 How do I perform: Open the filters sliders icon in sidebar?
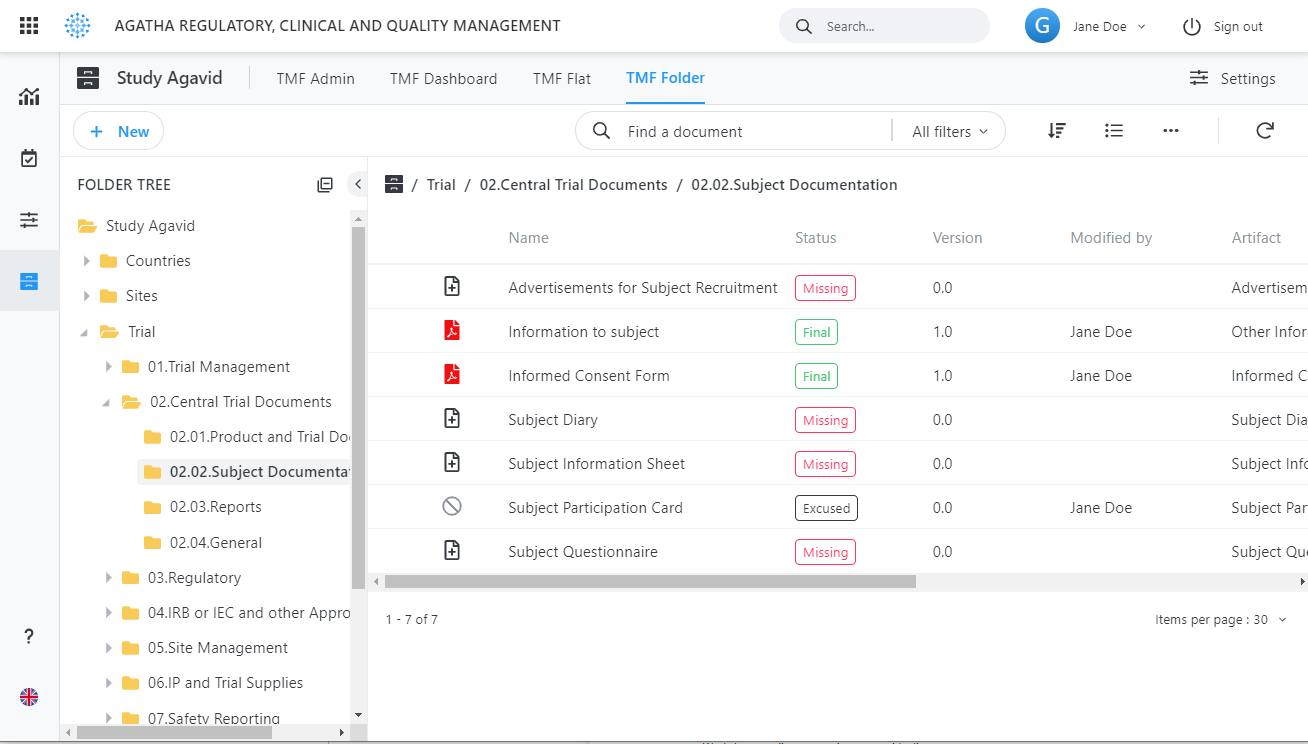coord(29,219)
